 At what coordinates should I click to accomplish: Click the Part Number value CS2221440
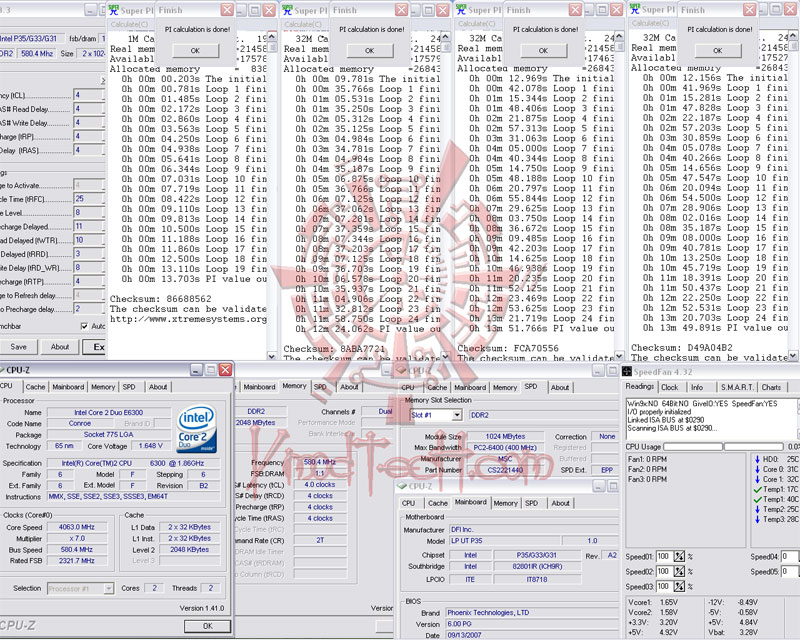[x=506, y=470]
